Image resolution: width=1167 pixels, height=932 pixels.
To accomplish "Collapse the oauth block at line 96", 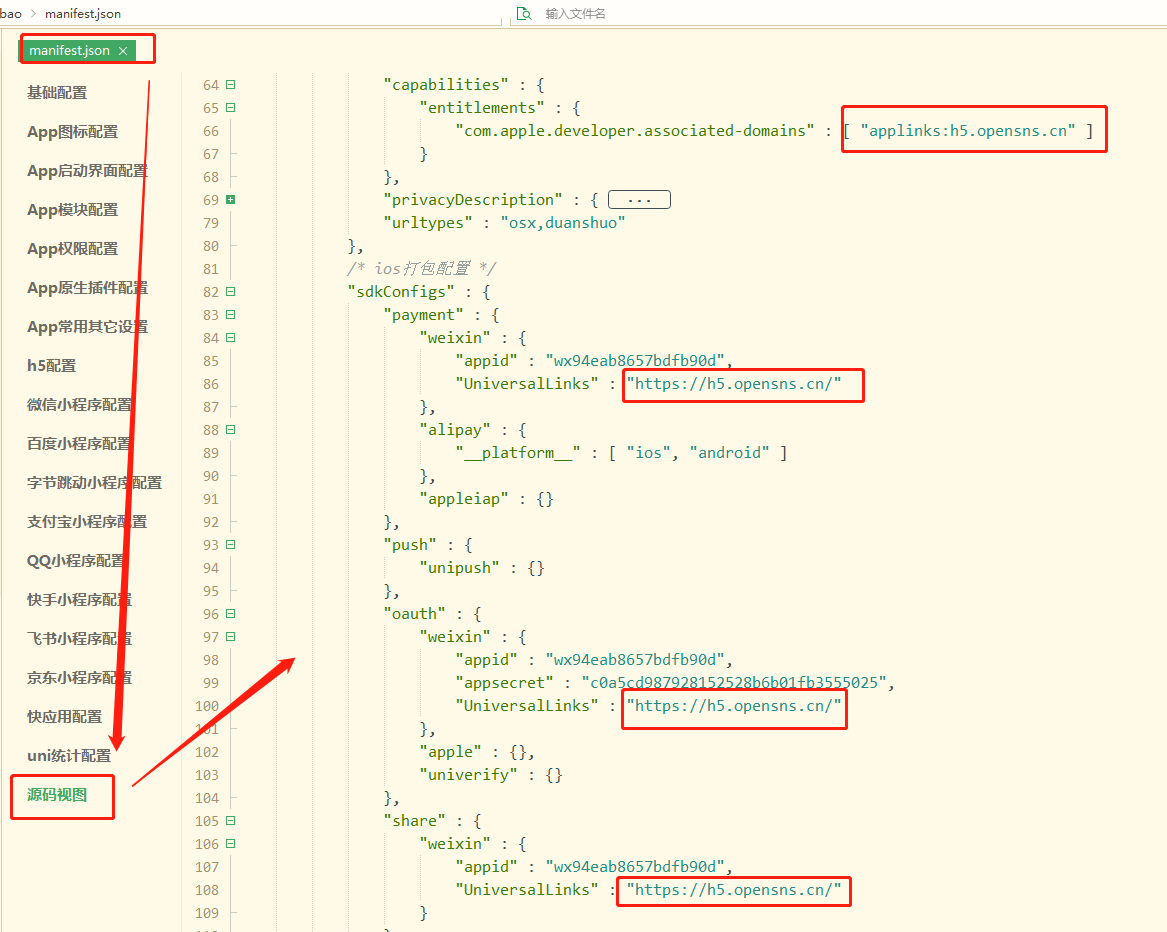I will click(231, 613).
